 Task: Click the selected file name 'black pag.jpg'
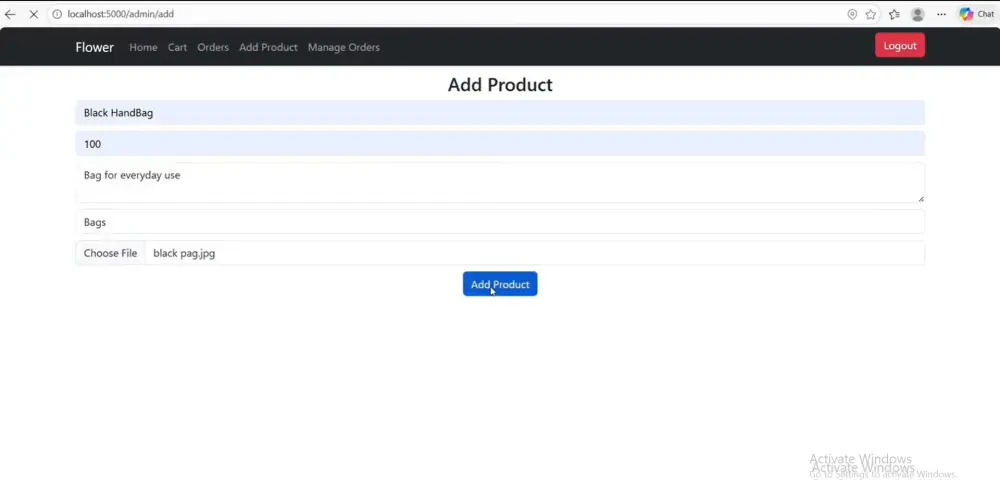184,253
